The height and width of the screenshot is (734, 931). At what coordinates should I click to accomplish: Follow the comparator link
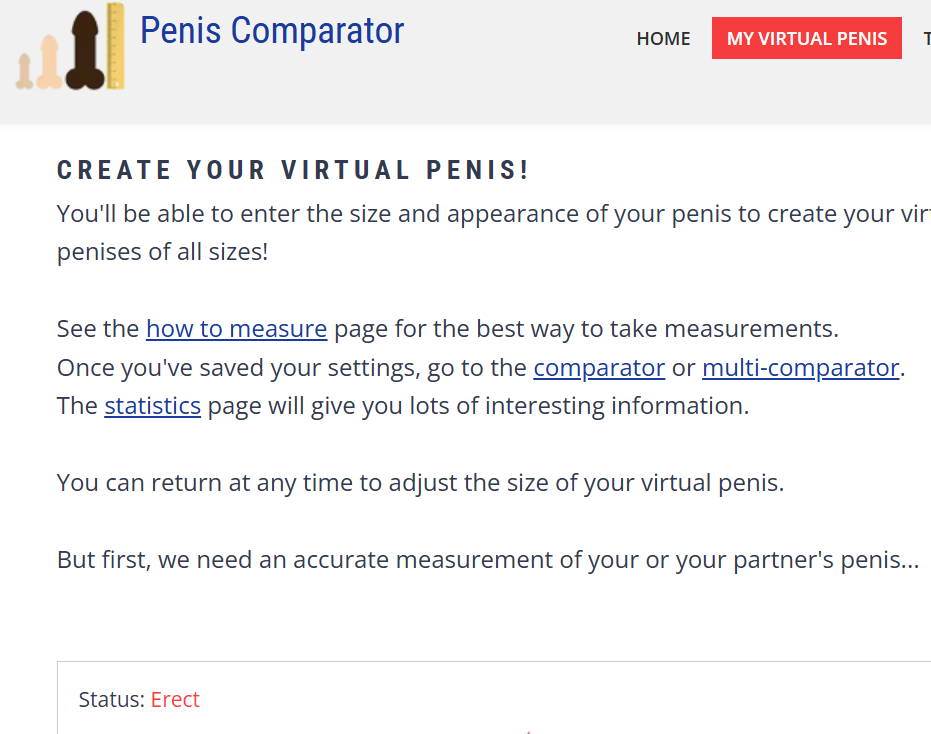click(x=598, y=367)
